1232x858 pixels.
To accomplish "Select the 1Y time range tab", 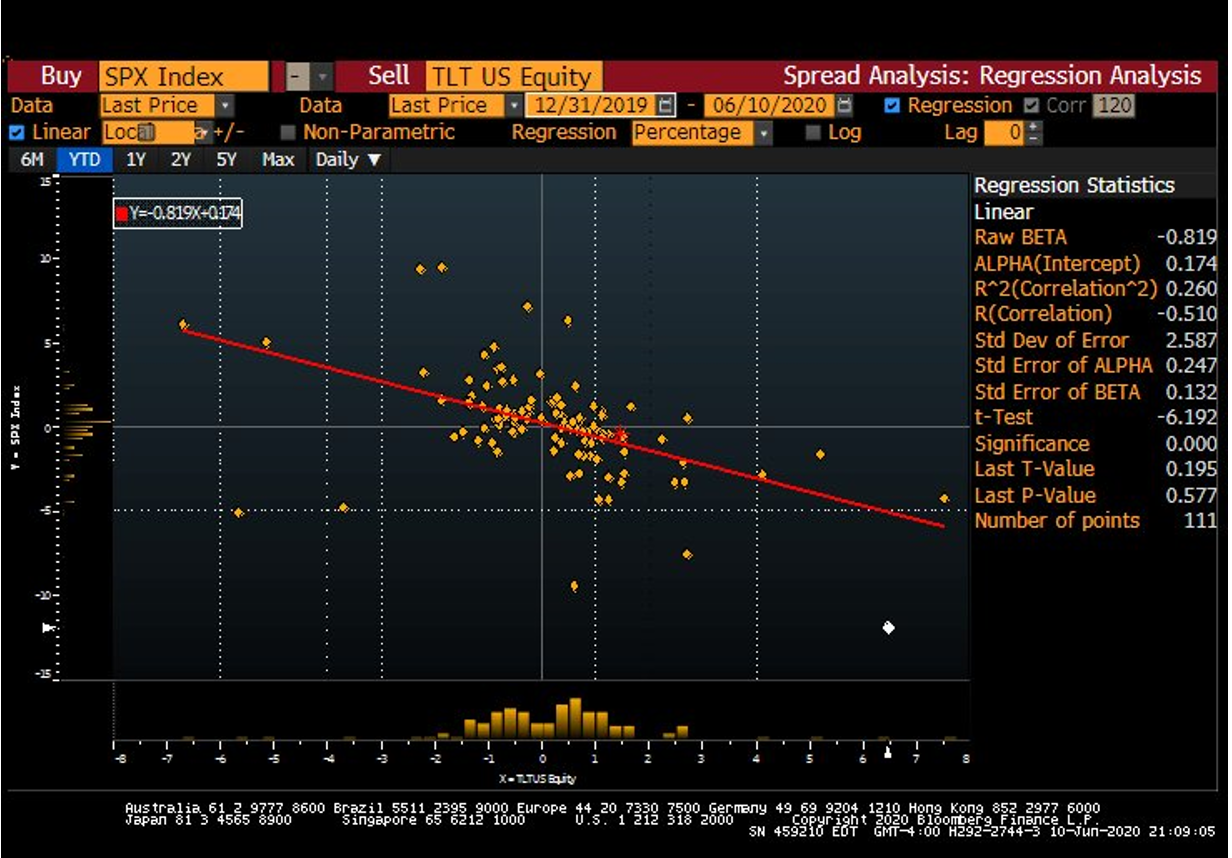I will [136, 160].
